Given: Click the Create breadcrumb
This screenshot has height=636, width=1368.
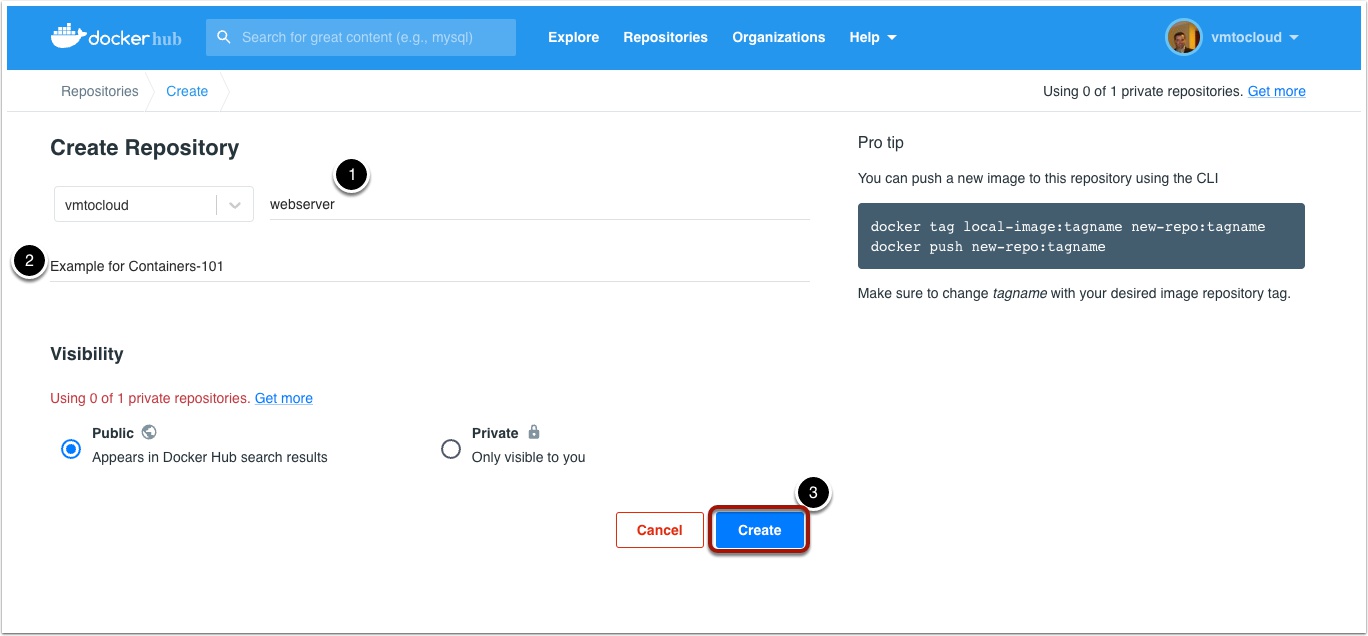Looking at the screenshot, I should point(187,91).
